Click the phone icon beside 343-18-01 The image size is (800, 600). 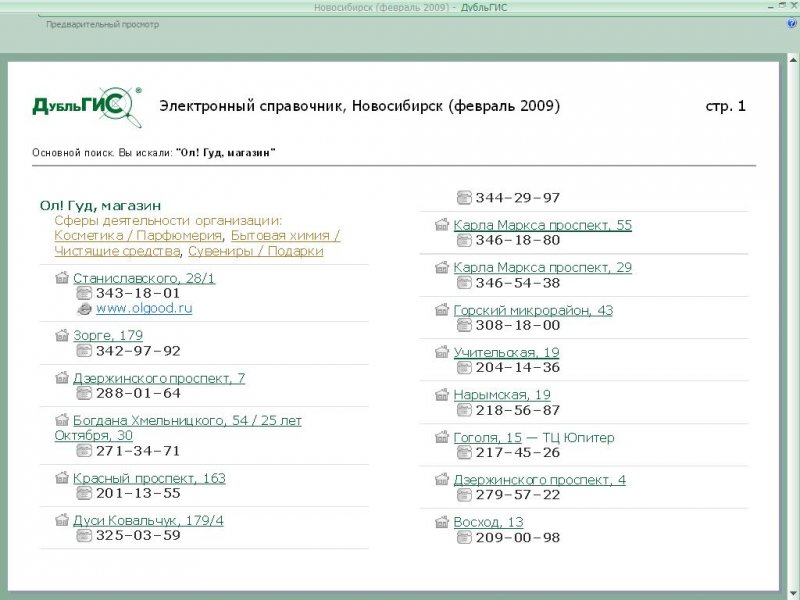[84, 293]
